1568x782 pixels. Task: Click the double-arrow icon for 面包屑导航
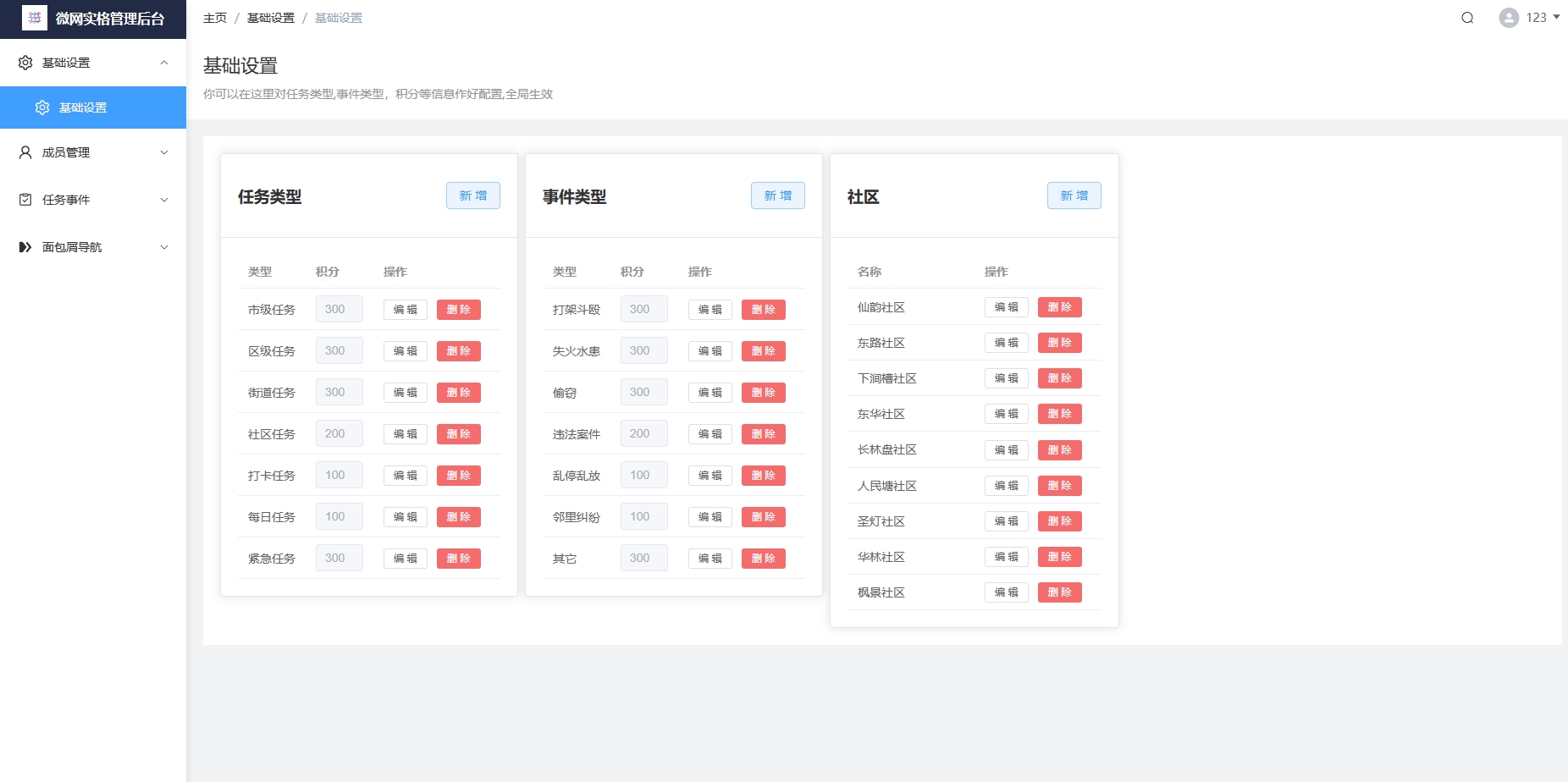pos(25,247)
